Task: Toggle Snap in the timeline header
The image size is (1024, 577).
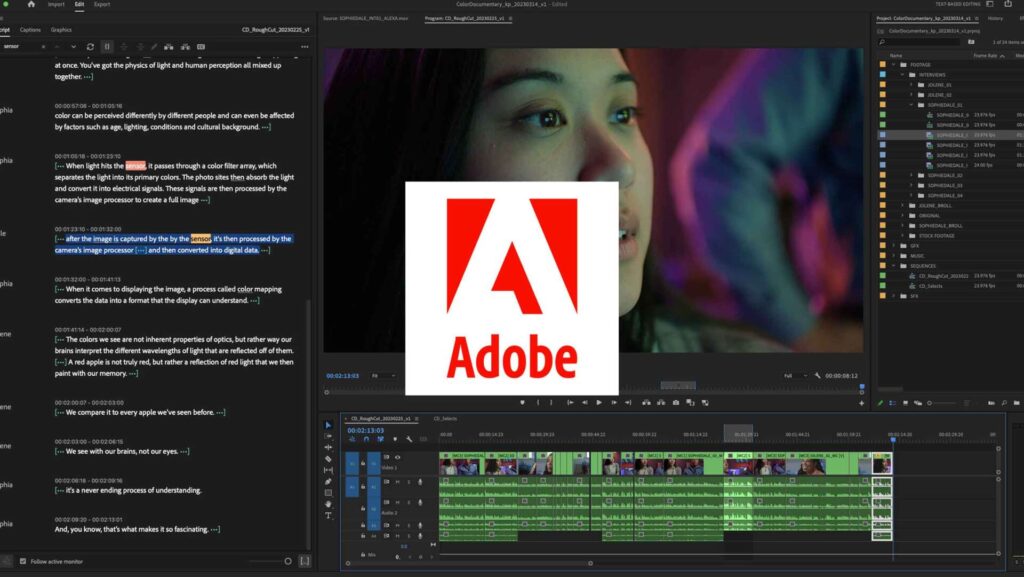Action: (366, 439)
